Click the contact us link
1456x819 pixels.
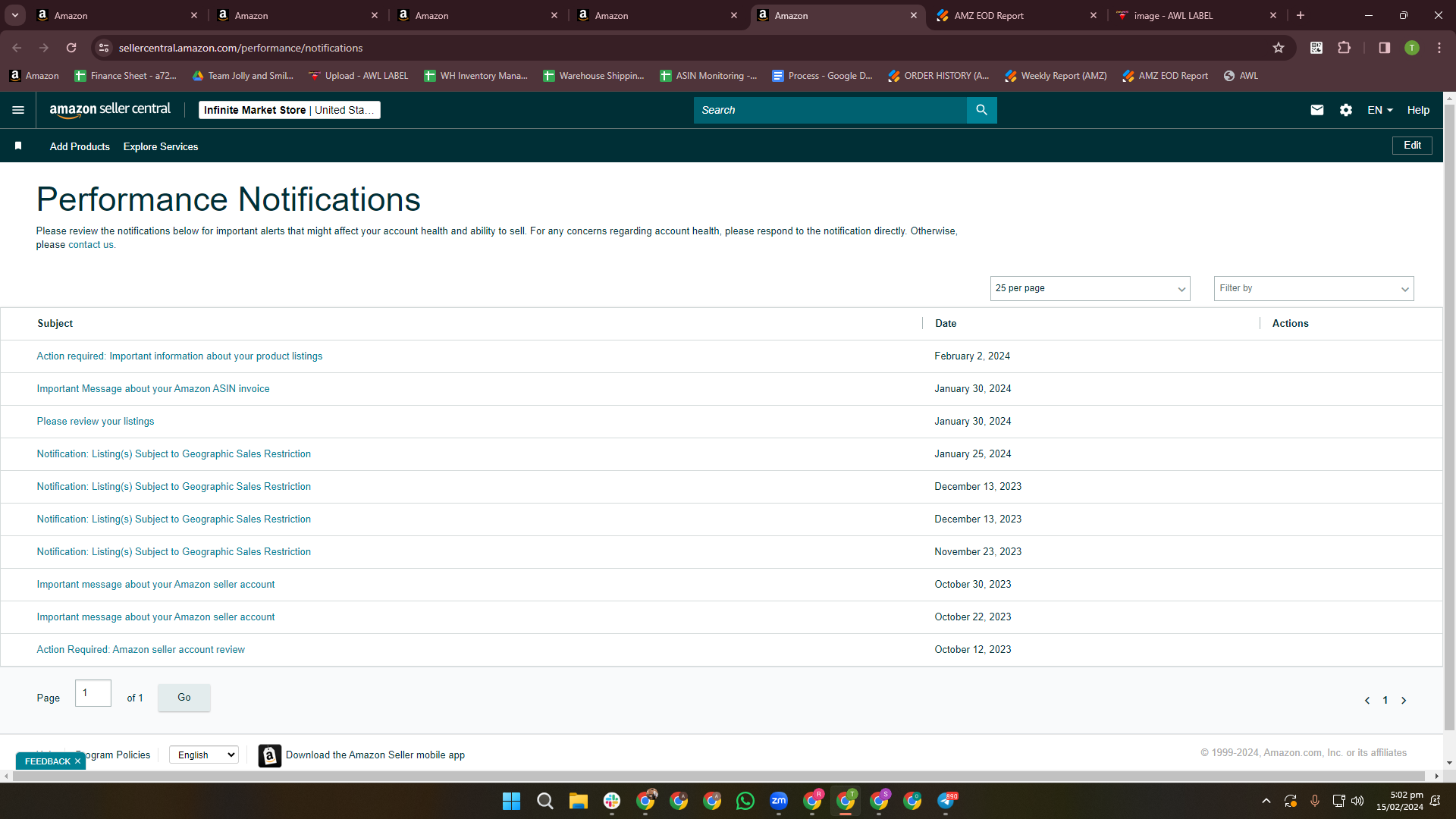pos(91,245)
